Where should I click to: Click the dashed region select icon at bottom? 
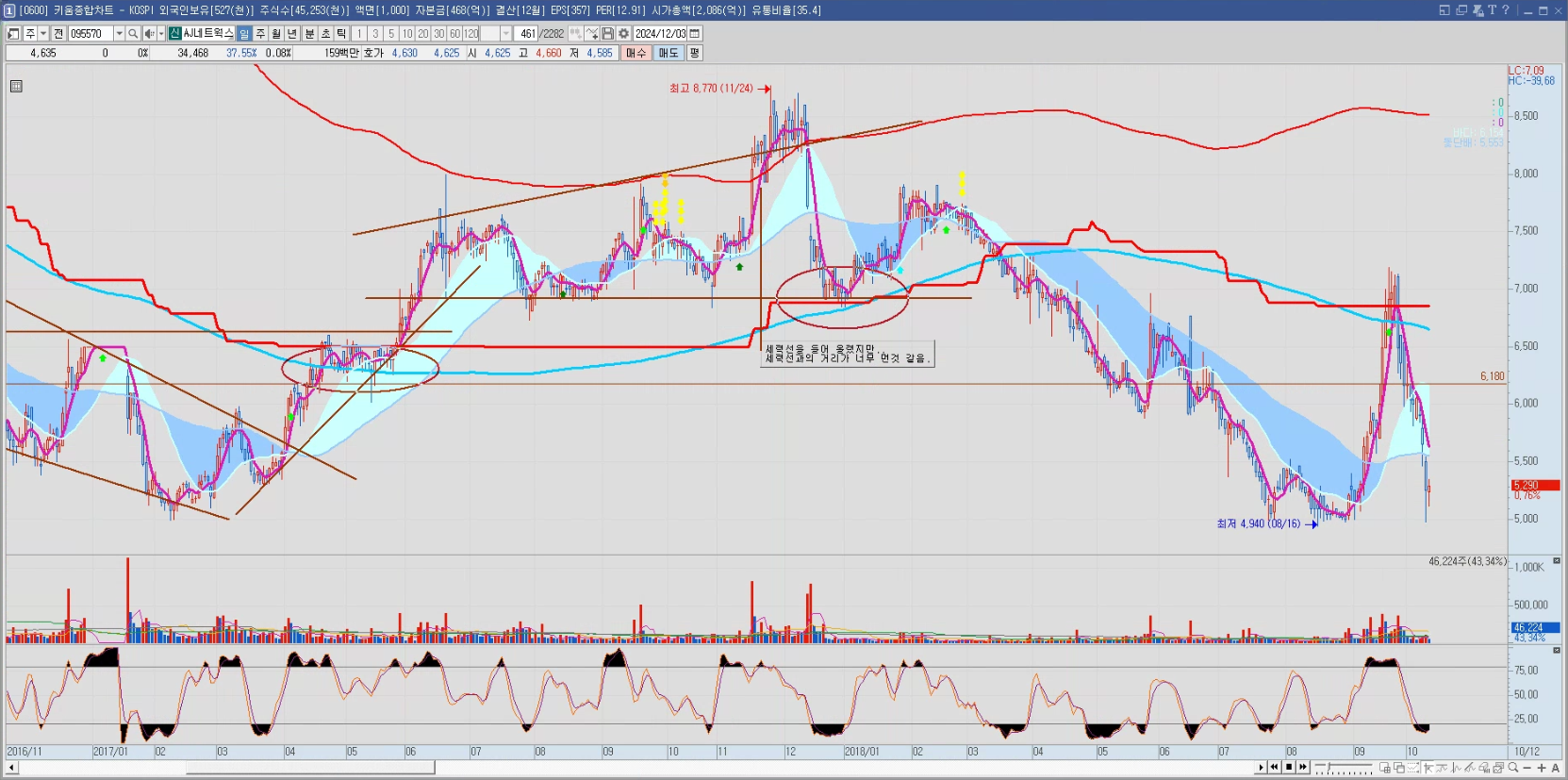[x=1412, y=768]
